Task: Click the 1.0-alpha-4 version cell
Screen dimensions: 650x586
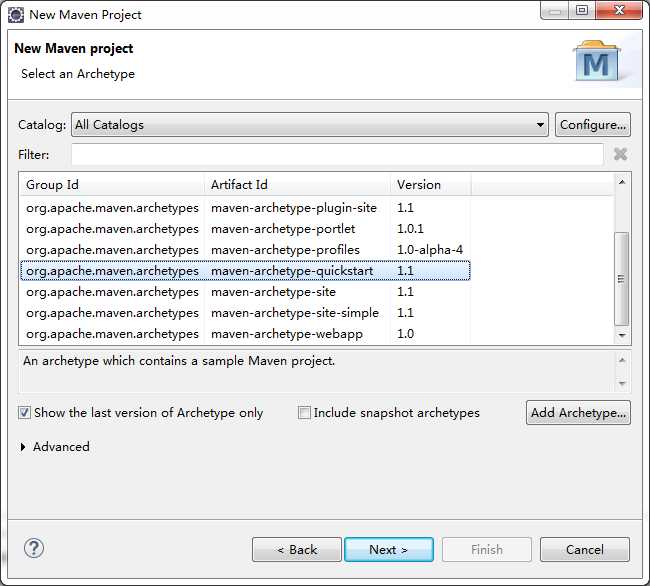Action: [x=429, y=250]
